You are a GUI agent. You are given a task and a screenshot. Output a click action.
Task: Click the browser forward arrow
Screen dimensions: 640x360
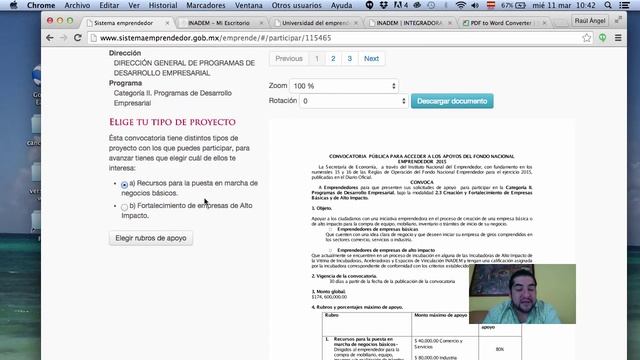64,38
